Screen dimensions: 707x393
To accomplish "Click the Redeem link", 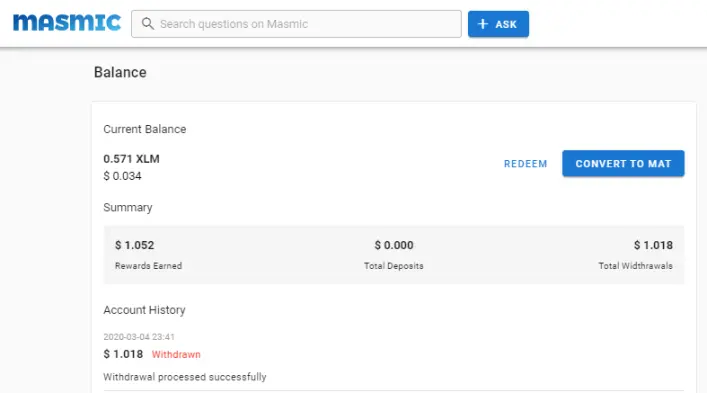I will [525, 164].
